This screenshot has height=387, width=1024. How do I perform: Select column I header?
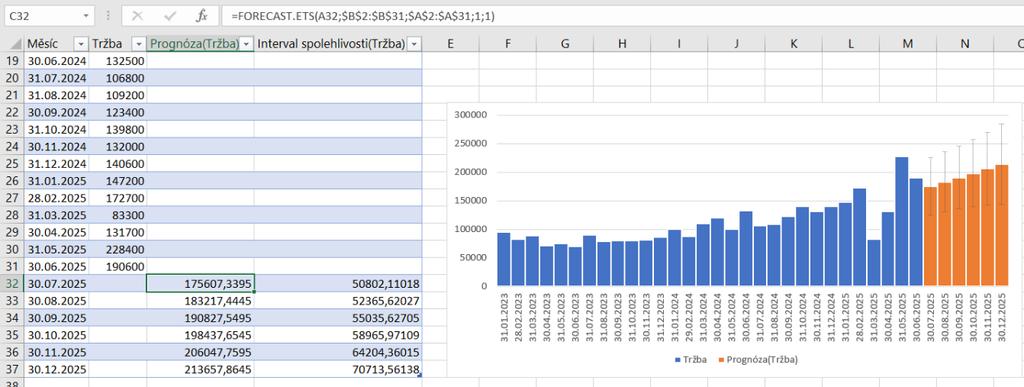679,44
